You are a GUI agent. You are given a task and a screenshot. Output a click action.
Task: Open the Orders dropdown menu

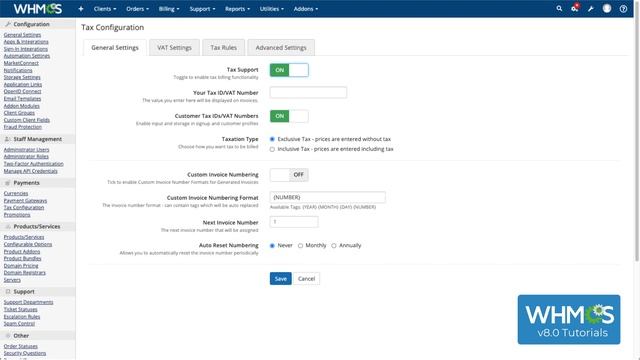click(x=138, y=9)
